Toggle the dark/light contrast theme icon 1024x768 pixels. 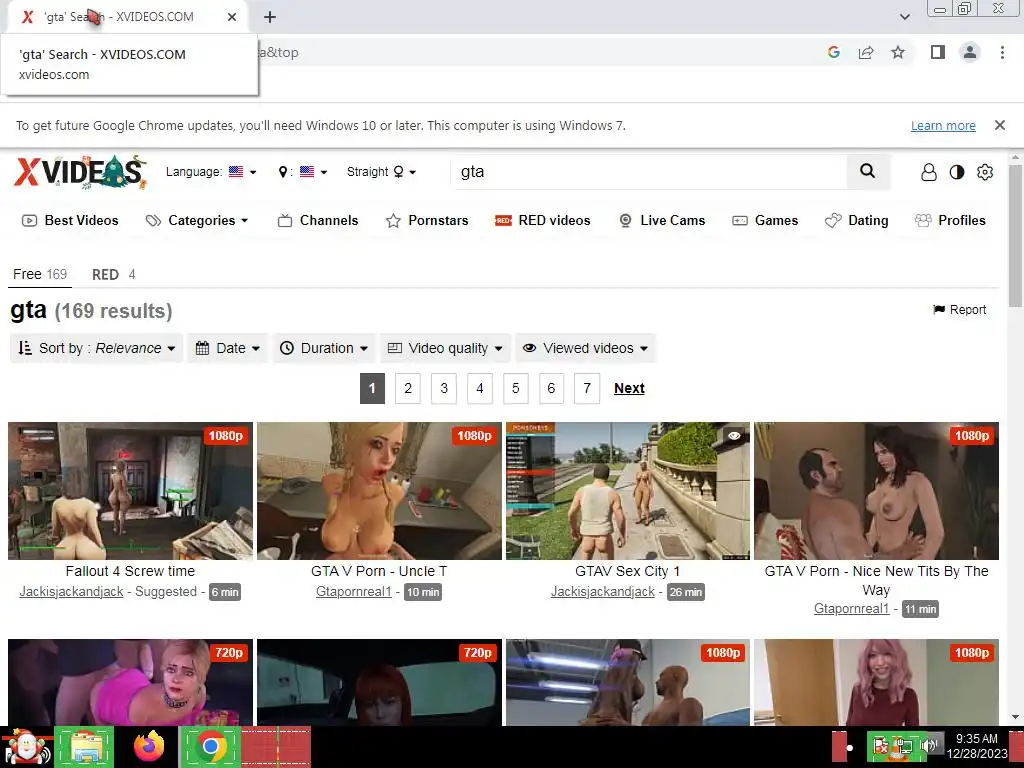pos(957,172)
